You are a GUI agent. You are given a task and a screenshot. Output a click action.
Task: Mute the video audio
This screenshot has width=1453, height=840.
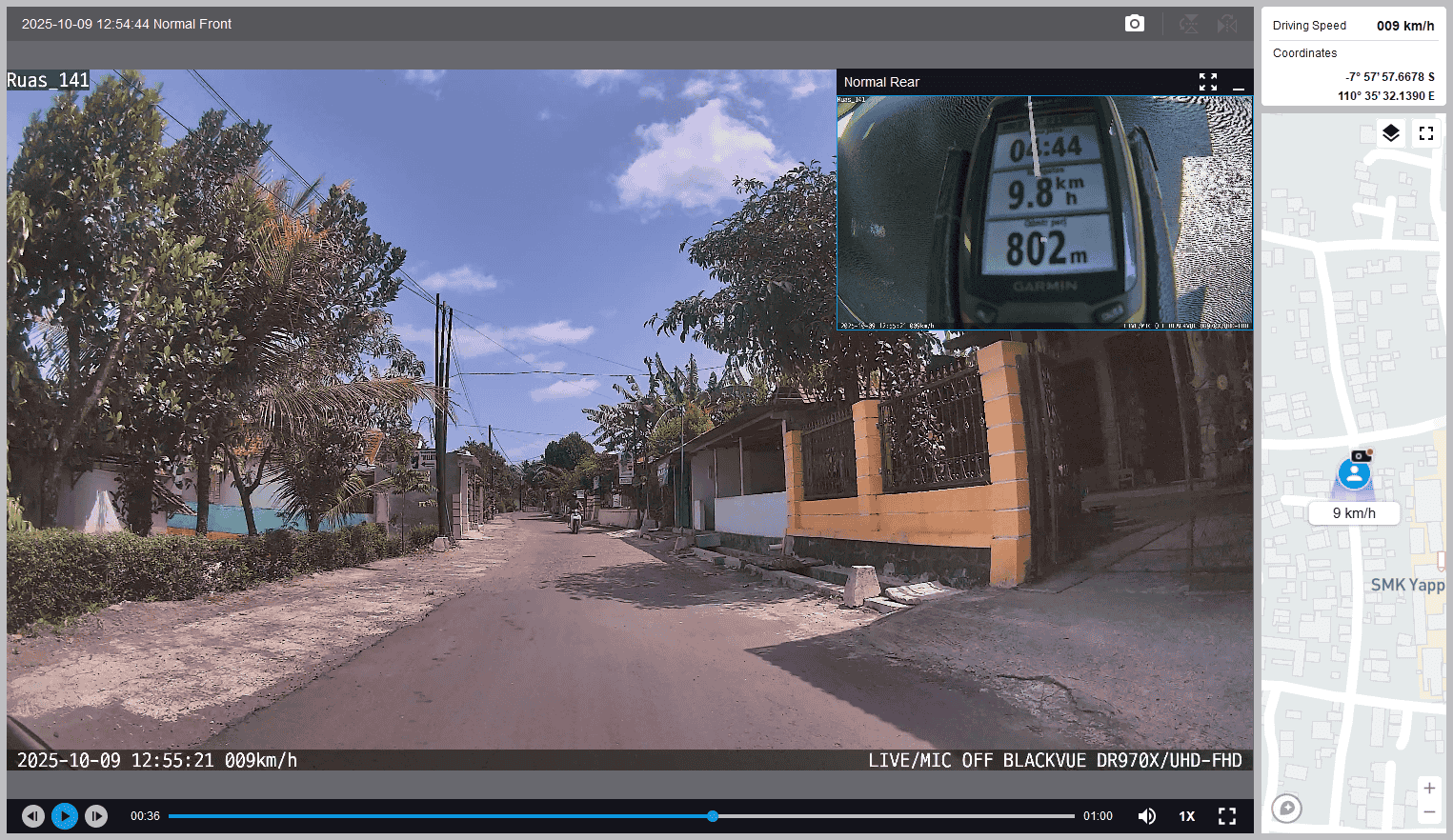pos(1147,816)
